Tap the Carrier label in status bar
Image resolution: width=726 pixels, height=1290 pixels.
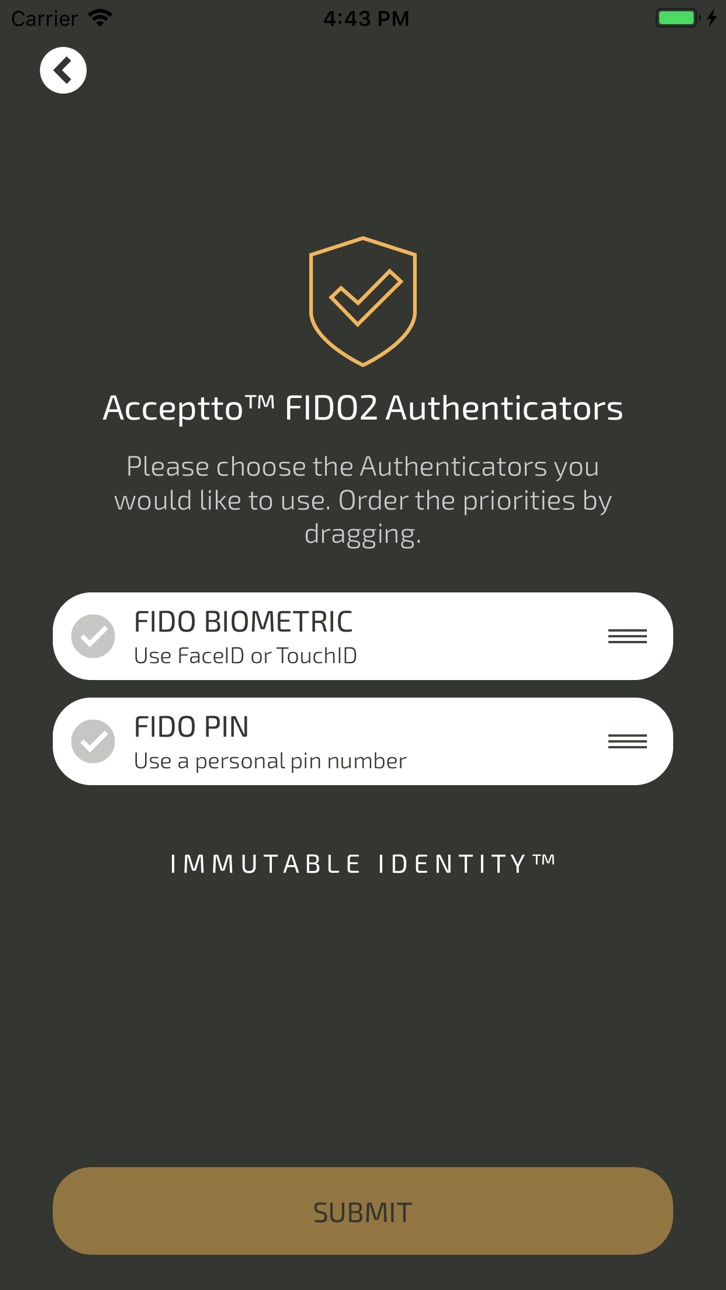coord(44,19)
